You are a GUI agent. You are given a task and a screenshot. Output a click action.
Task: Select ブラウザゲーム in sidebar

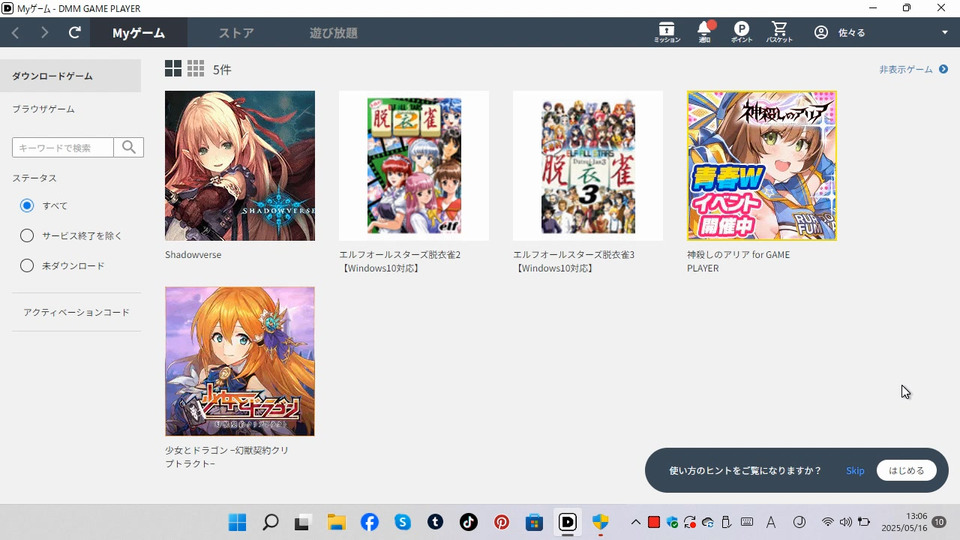(x=43, y=109)
